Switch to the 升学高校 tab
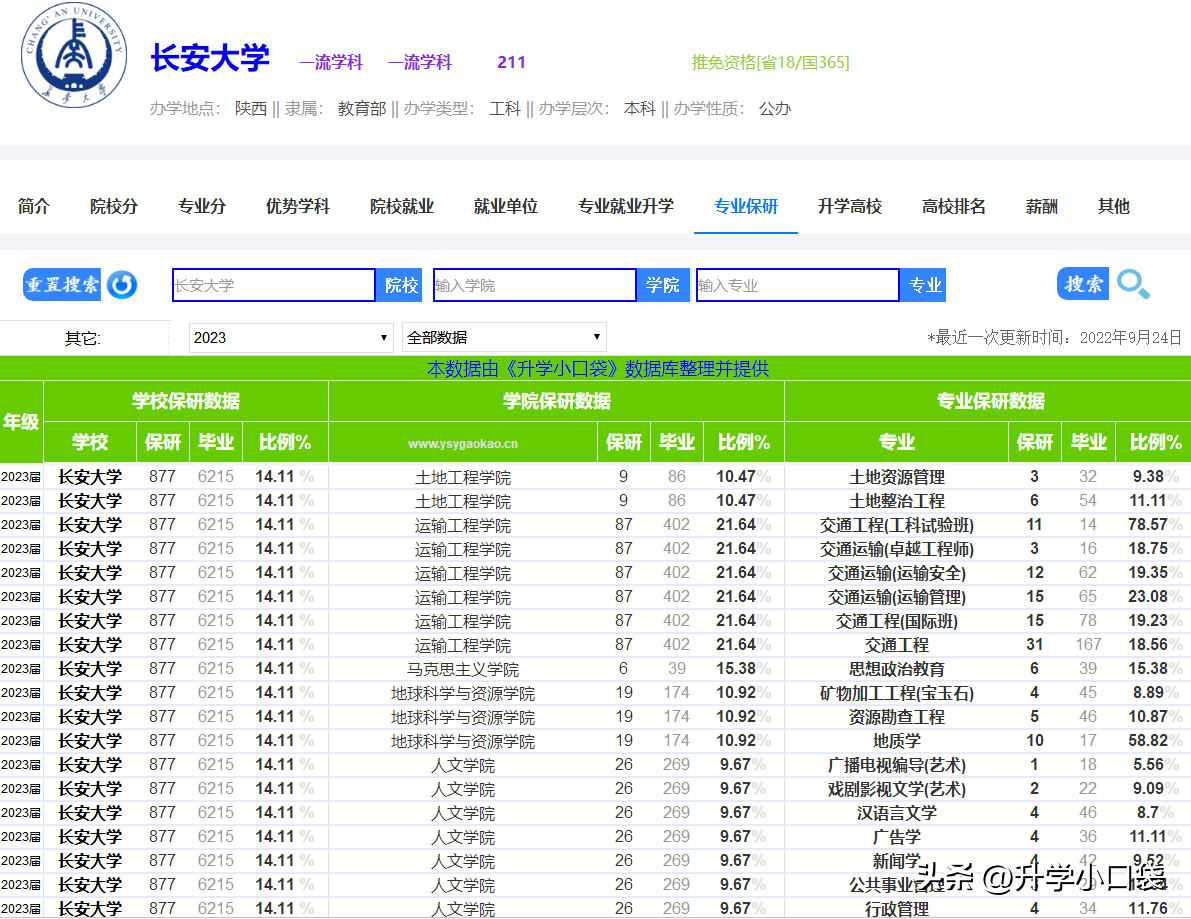Viewport: 1191px width, 919px height. [850, 206]
